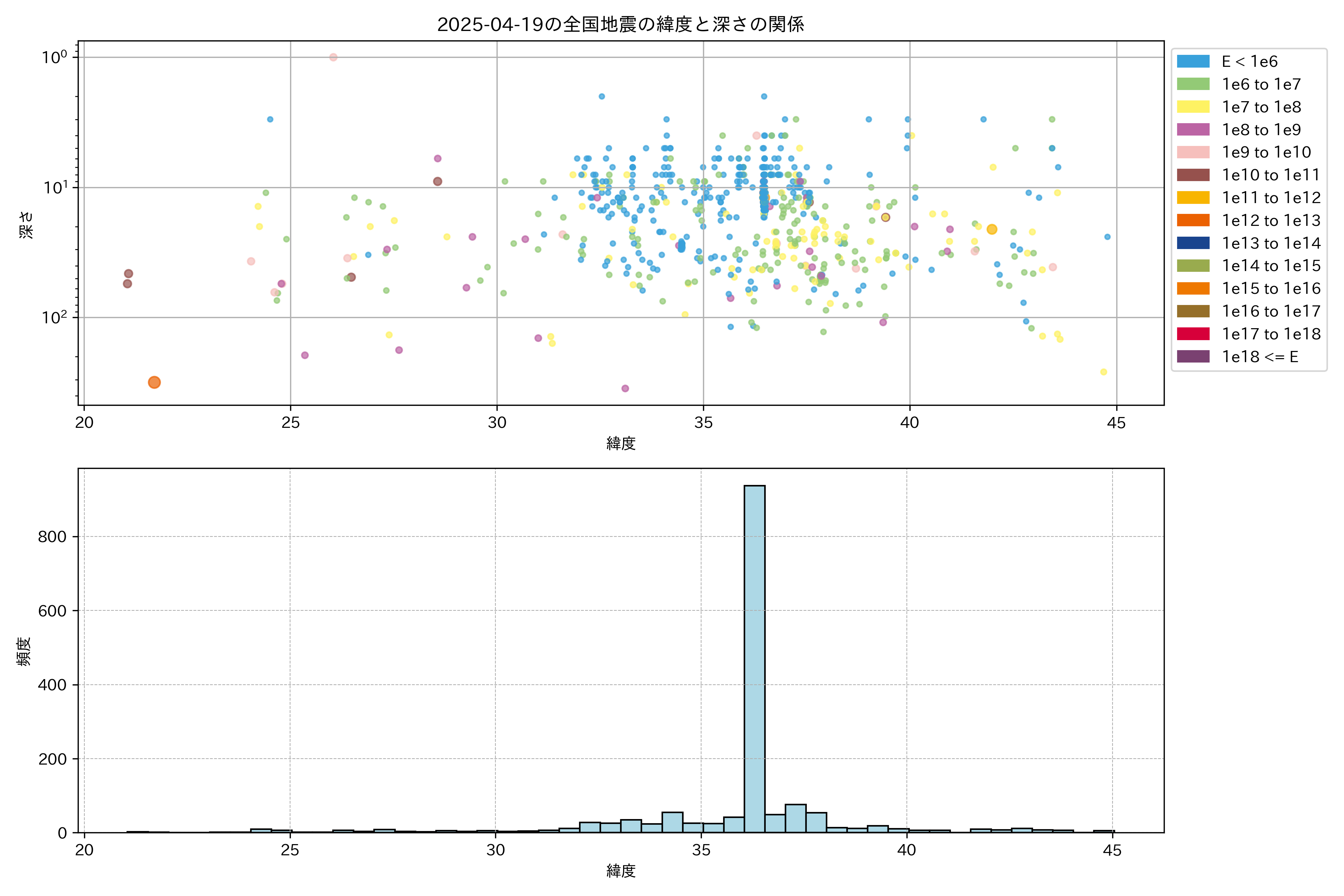Click the 800 tick label on the histogram
This screenshot has height=896, width=1344.
click(52, 536)
